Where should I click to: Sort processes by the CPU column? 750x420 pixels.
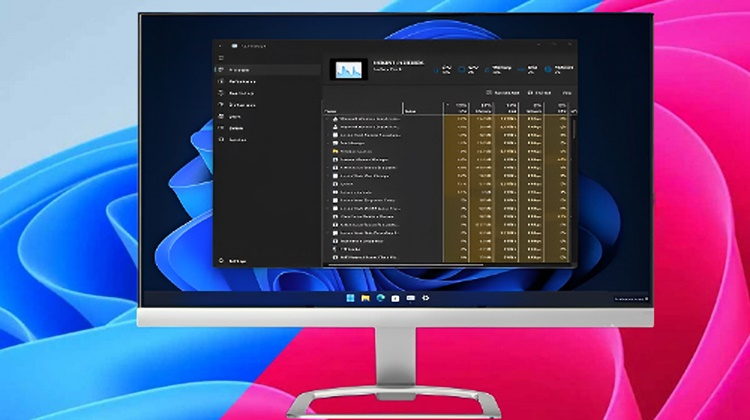pyautogui.click(x=456, y=108)
